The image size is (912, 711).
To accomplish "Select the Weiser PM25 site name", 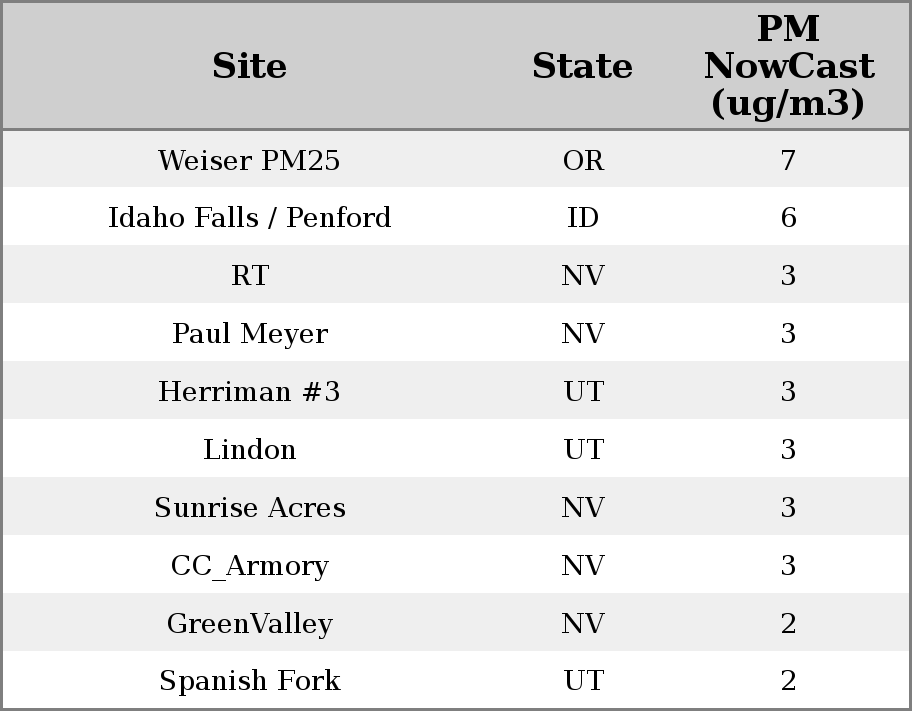I will click(249, 160).
